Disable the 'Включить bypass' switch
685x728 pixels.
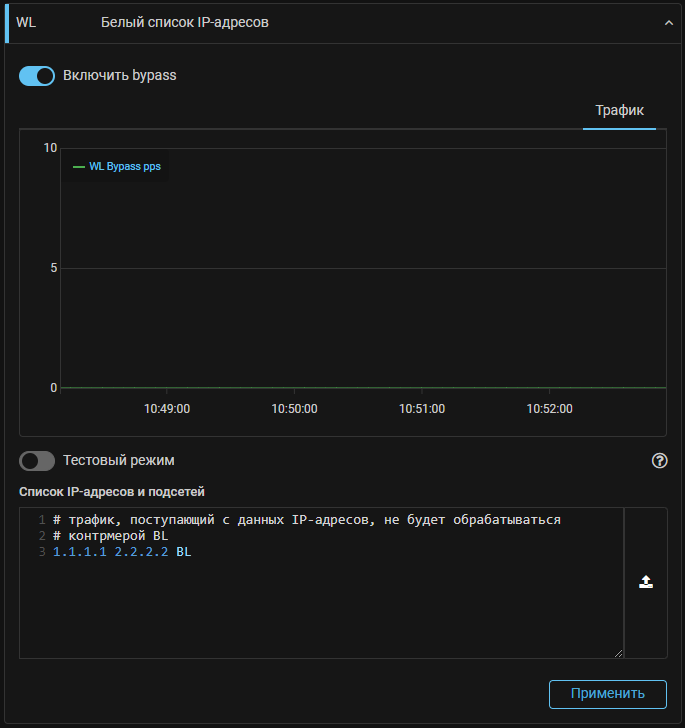(x=37, y=76)
